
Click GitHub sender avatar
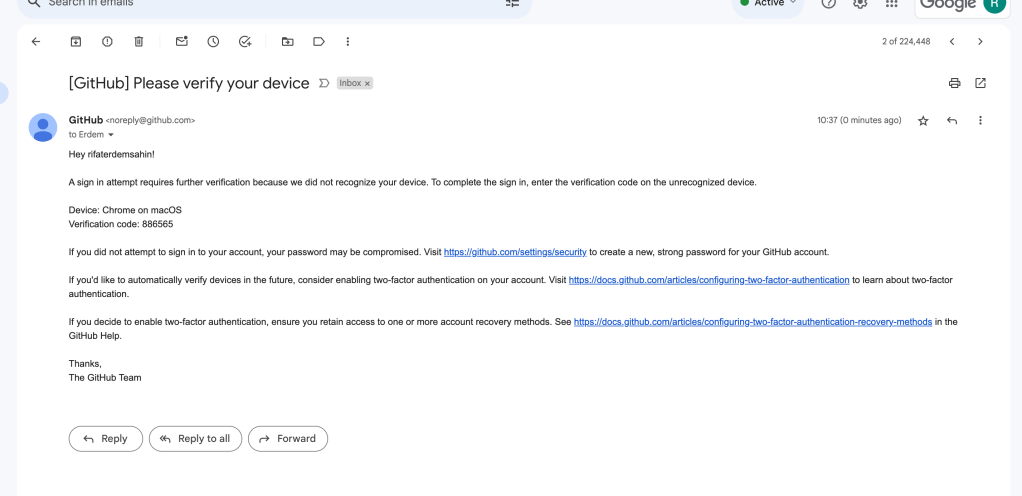[x=43, y=127]
